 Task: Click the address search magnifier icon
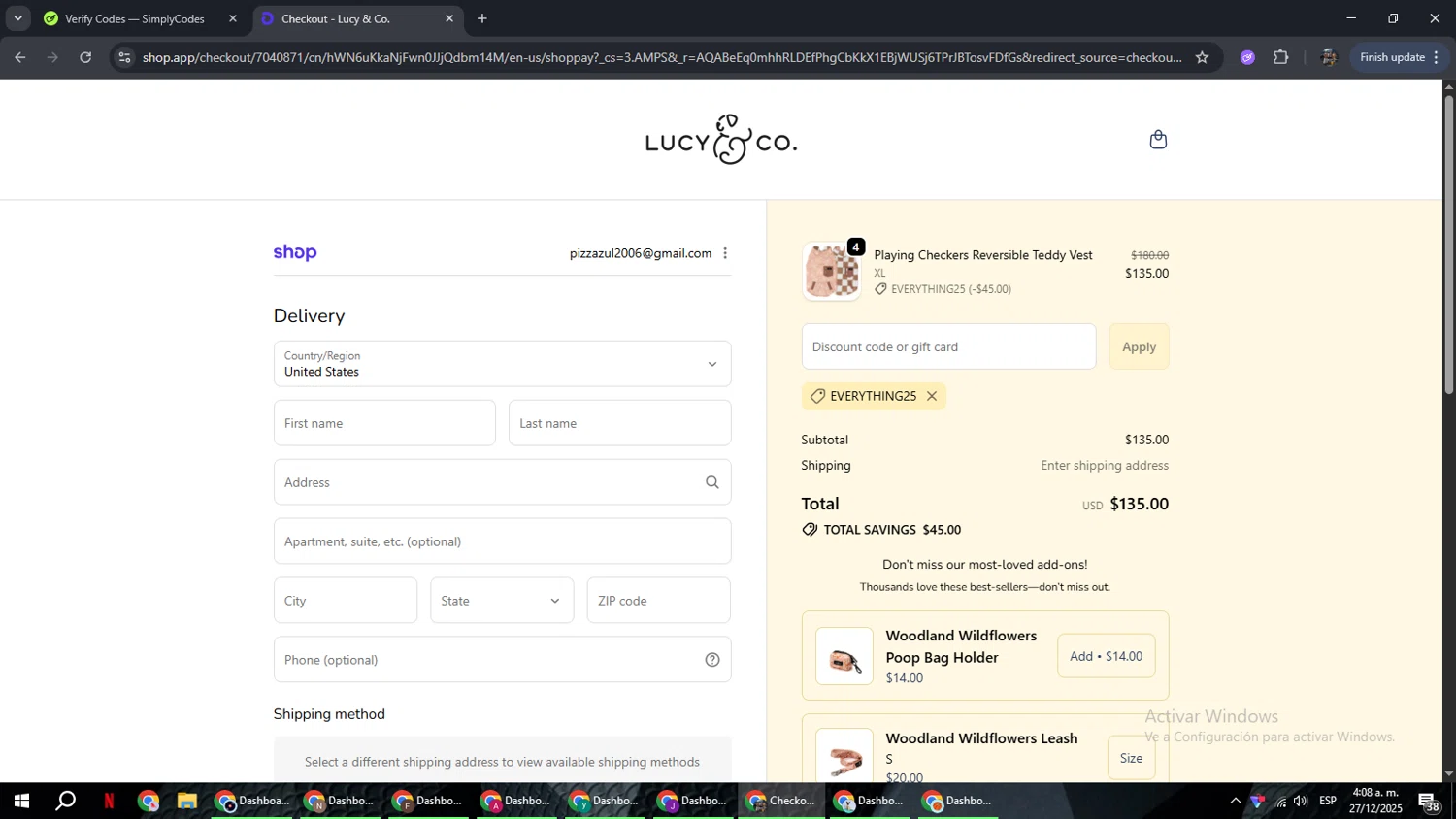pyautogui.click(x=711, y=482)
